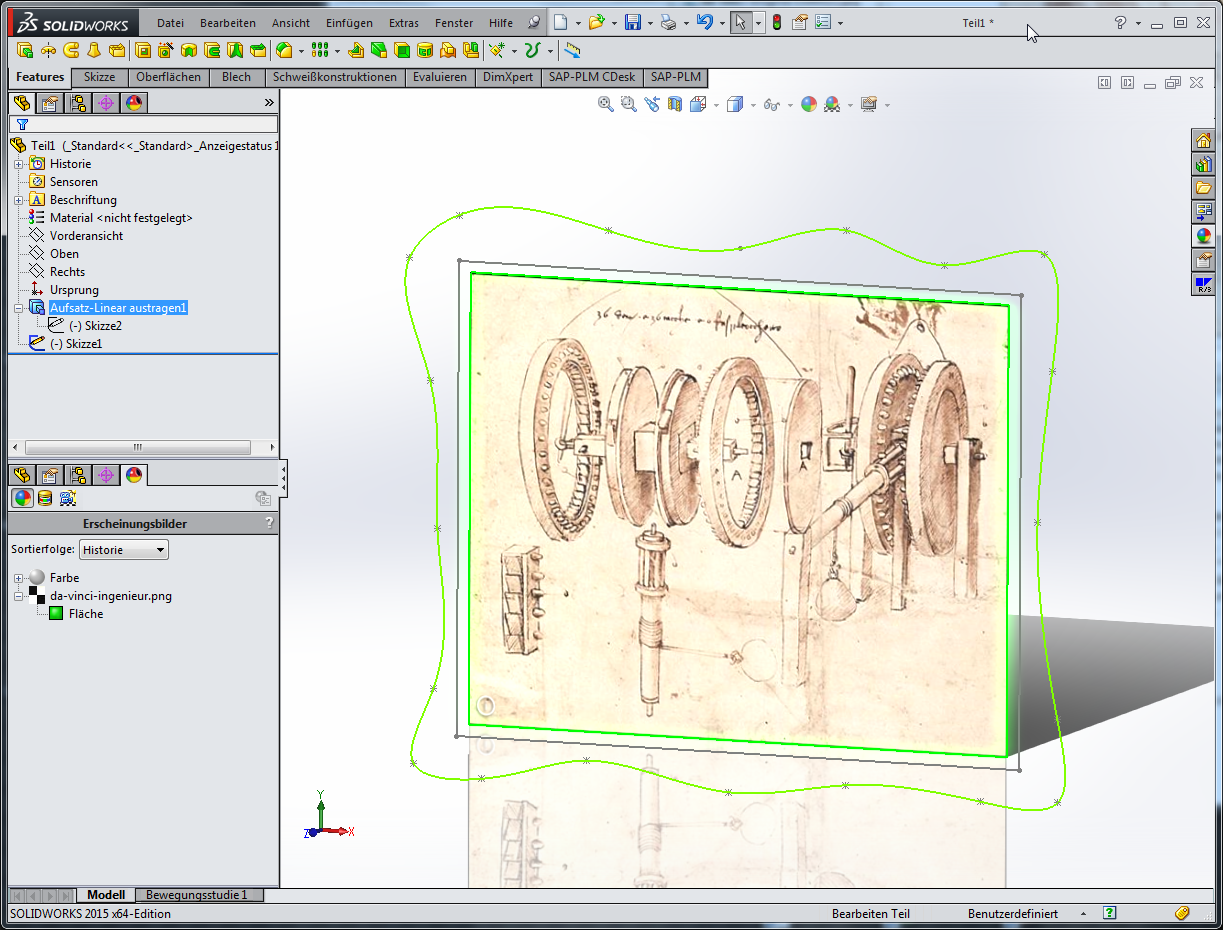Click the Reference Geometry icon
Screen dimensions: 1223x930
pyautogui.click(x=497, y=50)
